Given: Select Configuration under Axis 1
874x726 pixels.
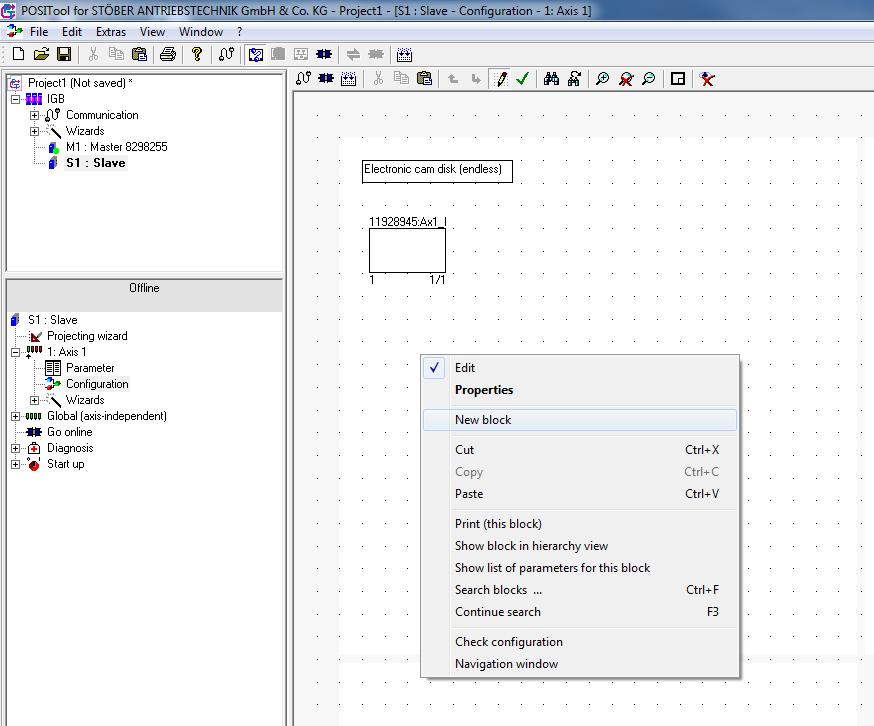Looking at the screenshot, I should click(97, 384).
